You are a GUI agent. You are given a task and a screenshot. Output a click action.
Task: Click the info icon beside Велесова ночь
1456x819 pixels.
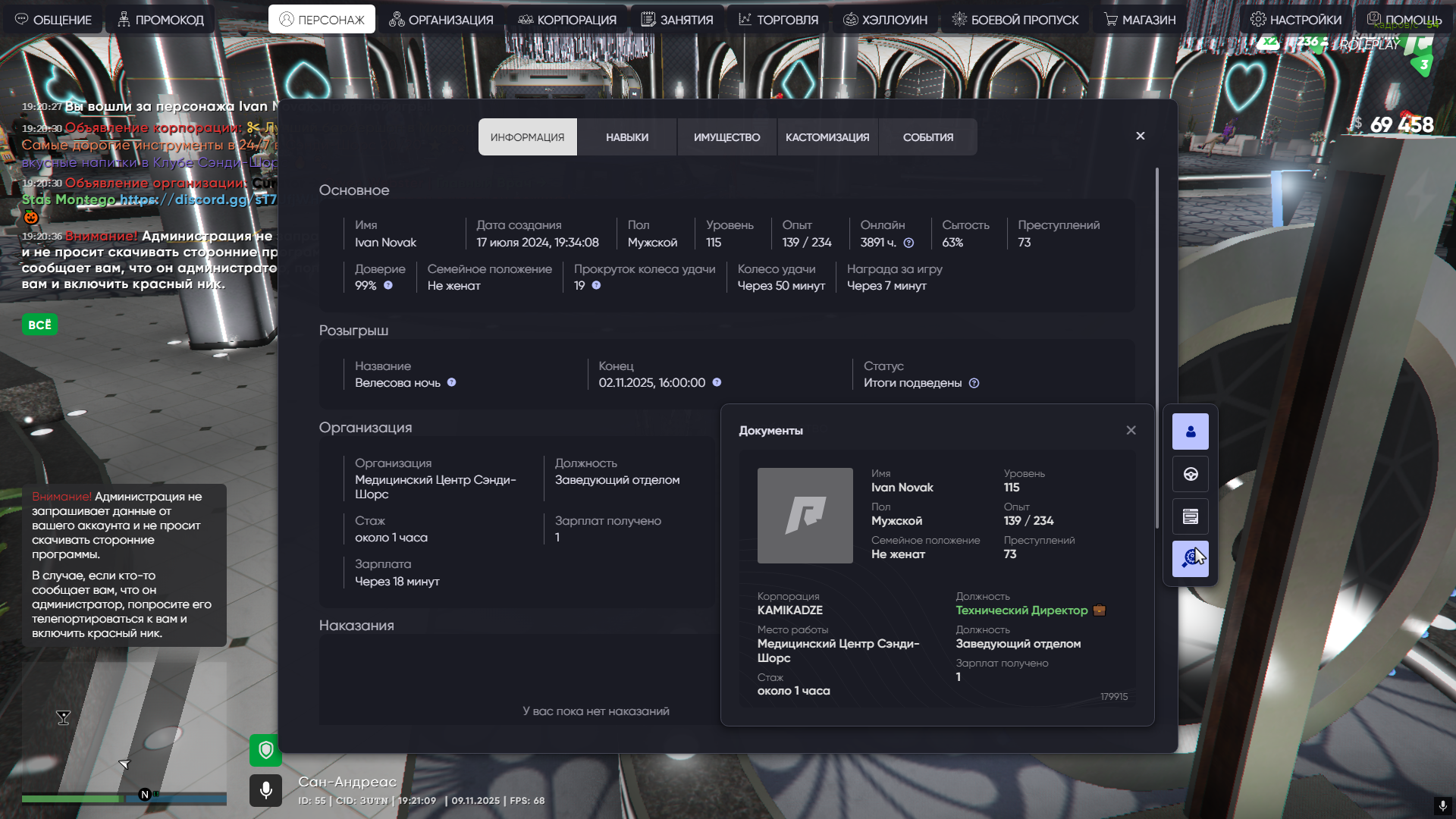tap(451, 383)
